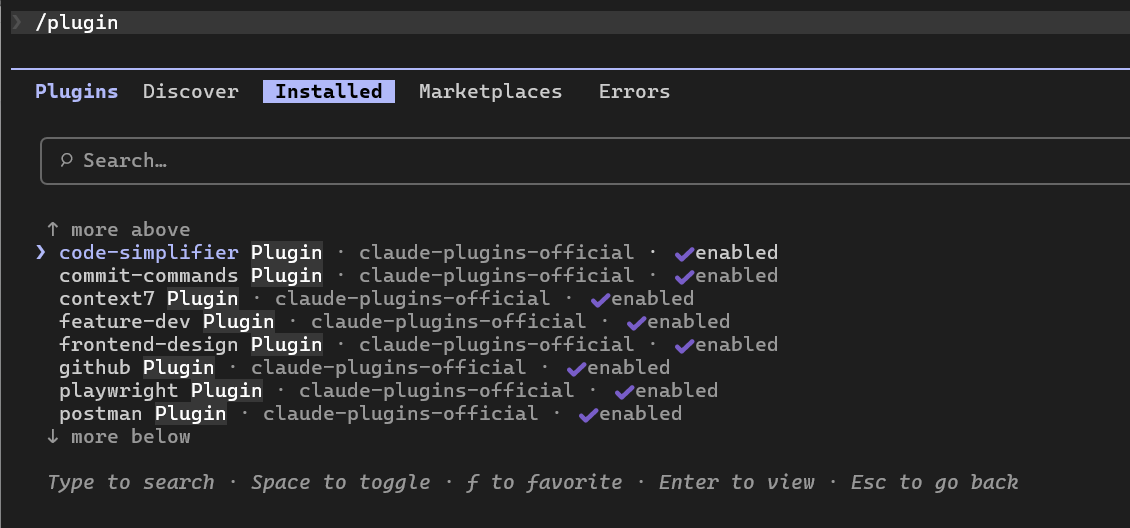This screenshot has width=1130, height=528.
Task: Click the Plugin badge on context7
Action: [x=203, y=298]
